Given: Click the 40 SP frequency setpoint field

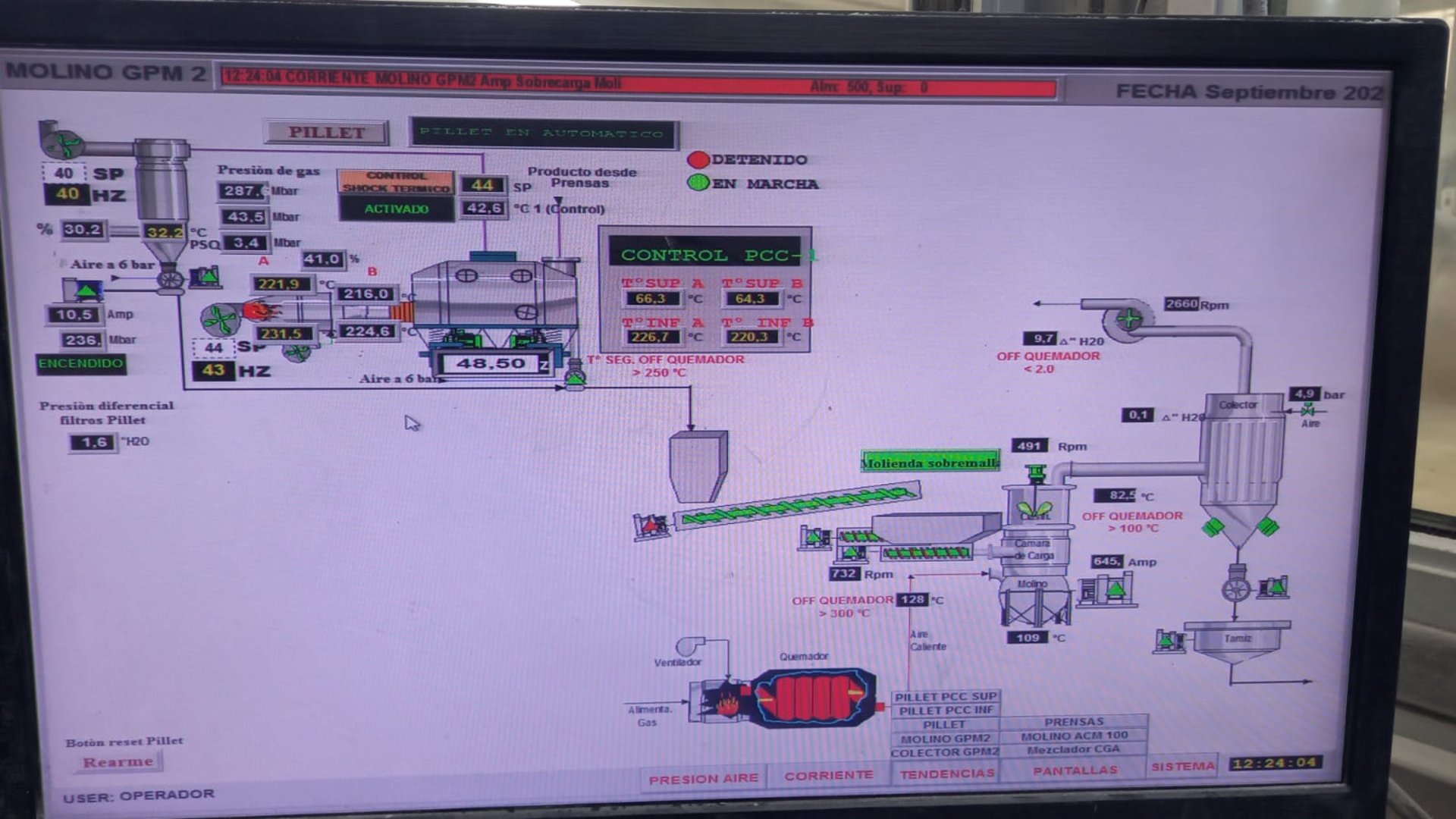Looking at the screenshot, I should [64, 173].
